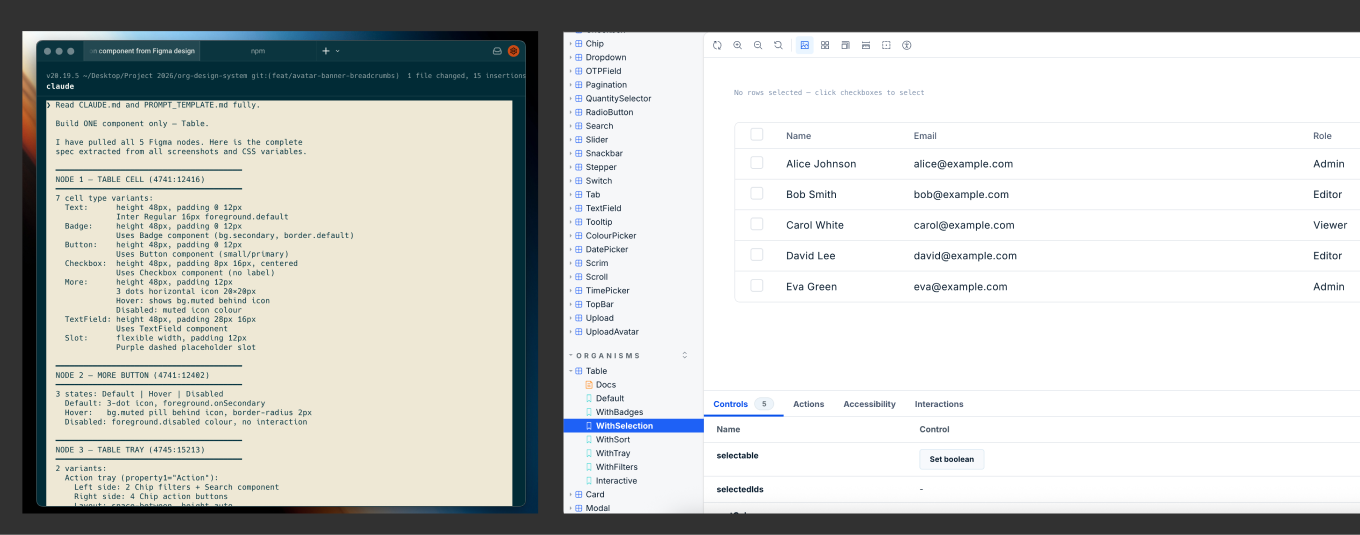The height and width of the screenshot is (535, 1360).
Task: Click the Slider component icon in sidebar
Action: click(x=579, y=140)
